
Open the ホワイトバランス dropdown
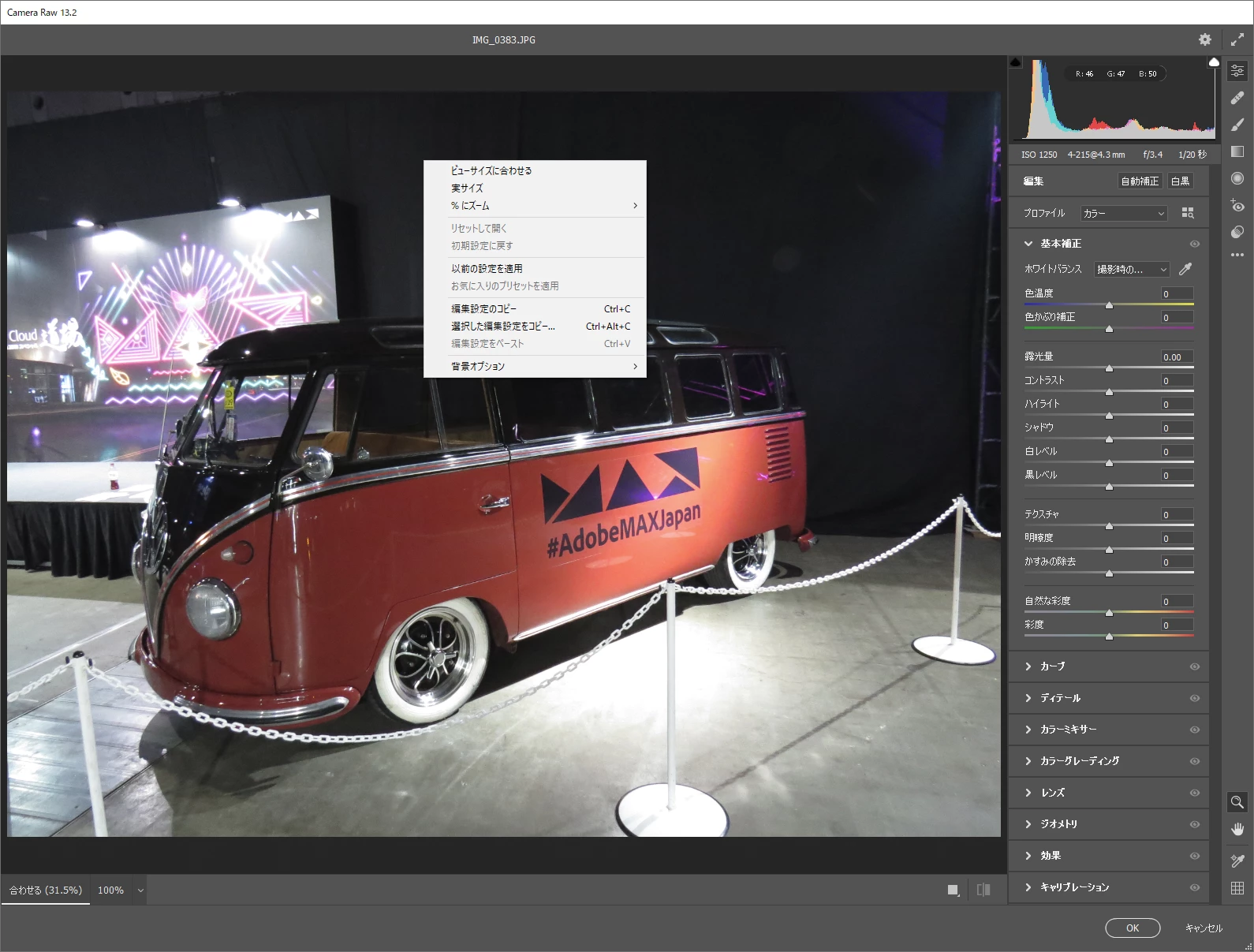(x=1132, y=269)
